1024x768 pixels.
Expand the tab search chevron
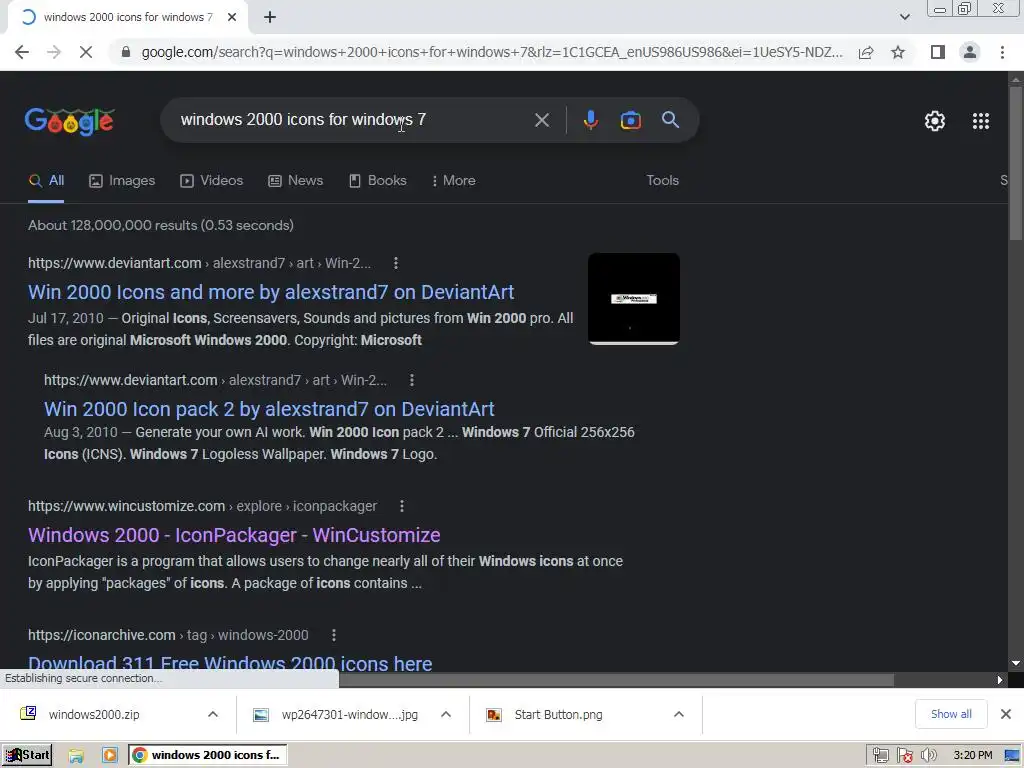[904, 18]
